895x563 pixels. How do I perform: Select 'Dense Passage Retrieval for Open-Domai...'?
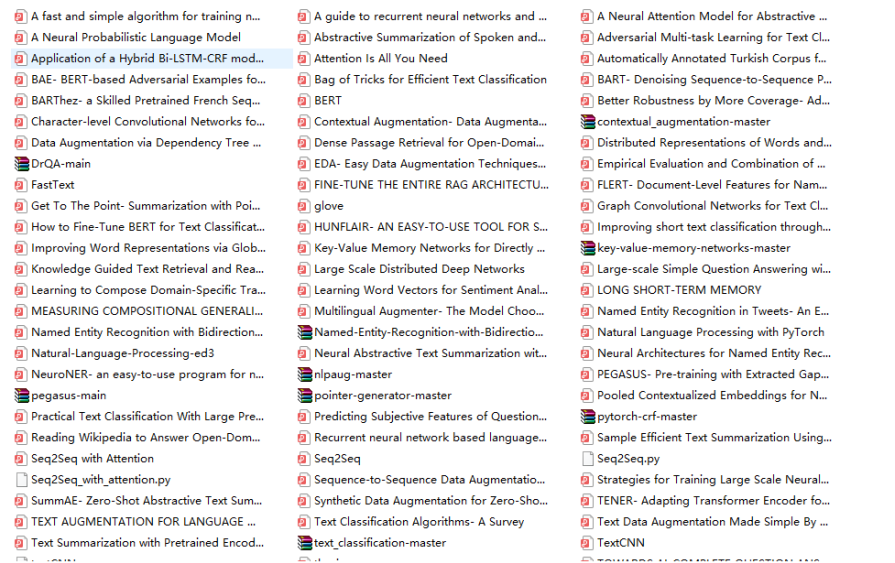[x=429, y=143]
